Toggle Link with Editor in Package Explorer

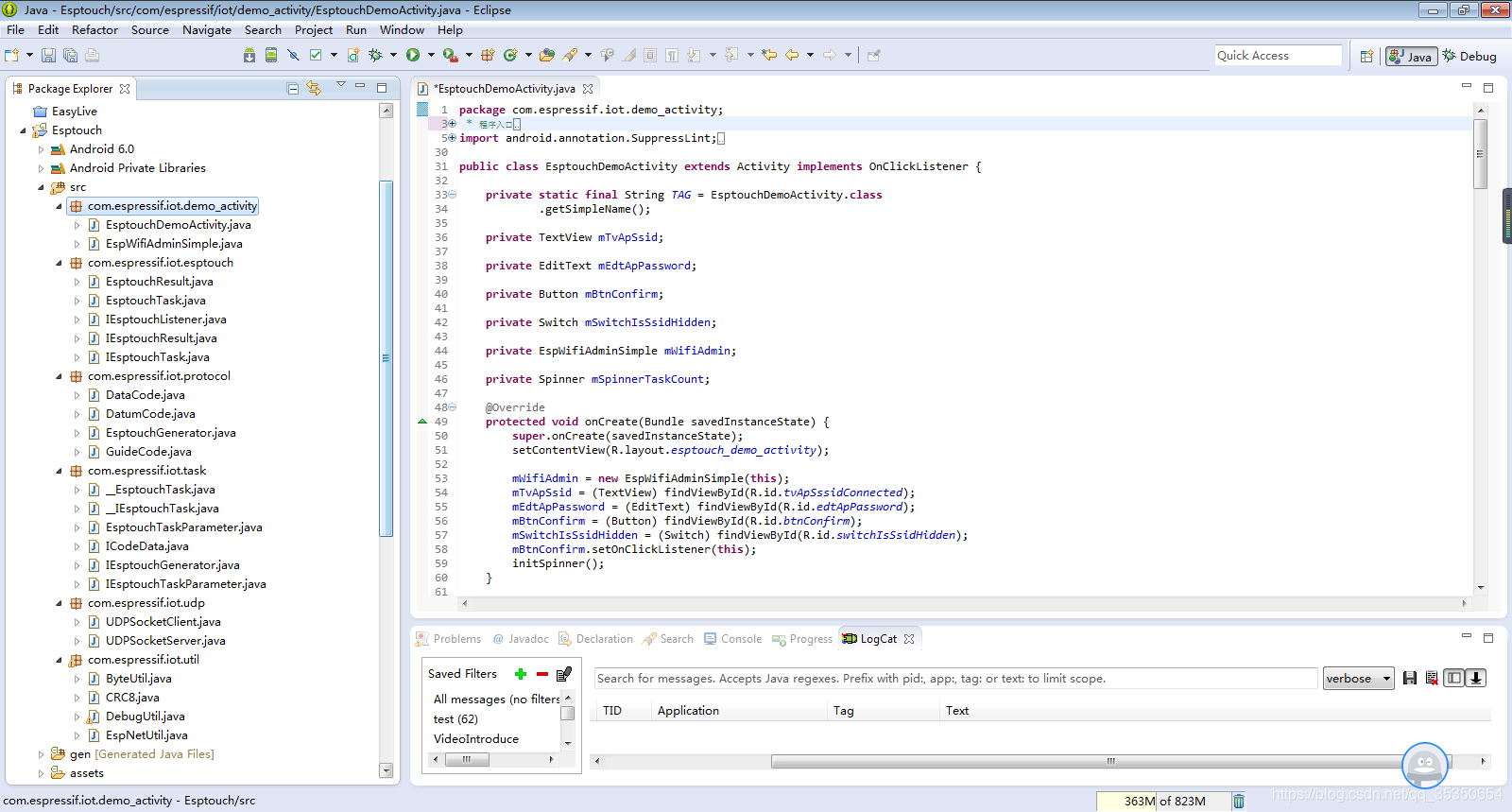(x=314, y=88)
